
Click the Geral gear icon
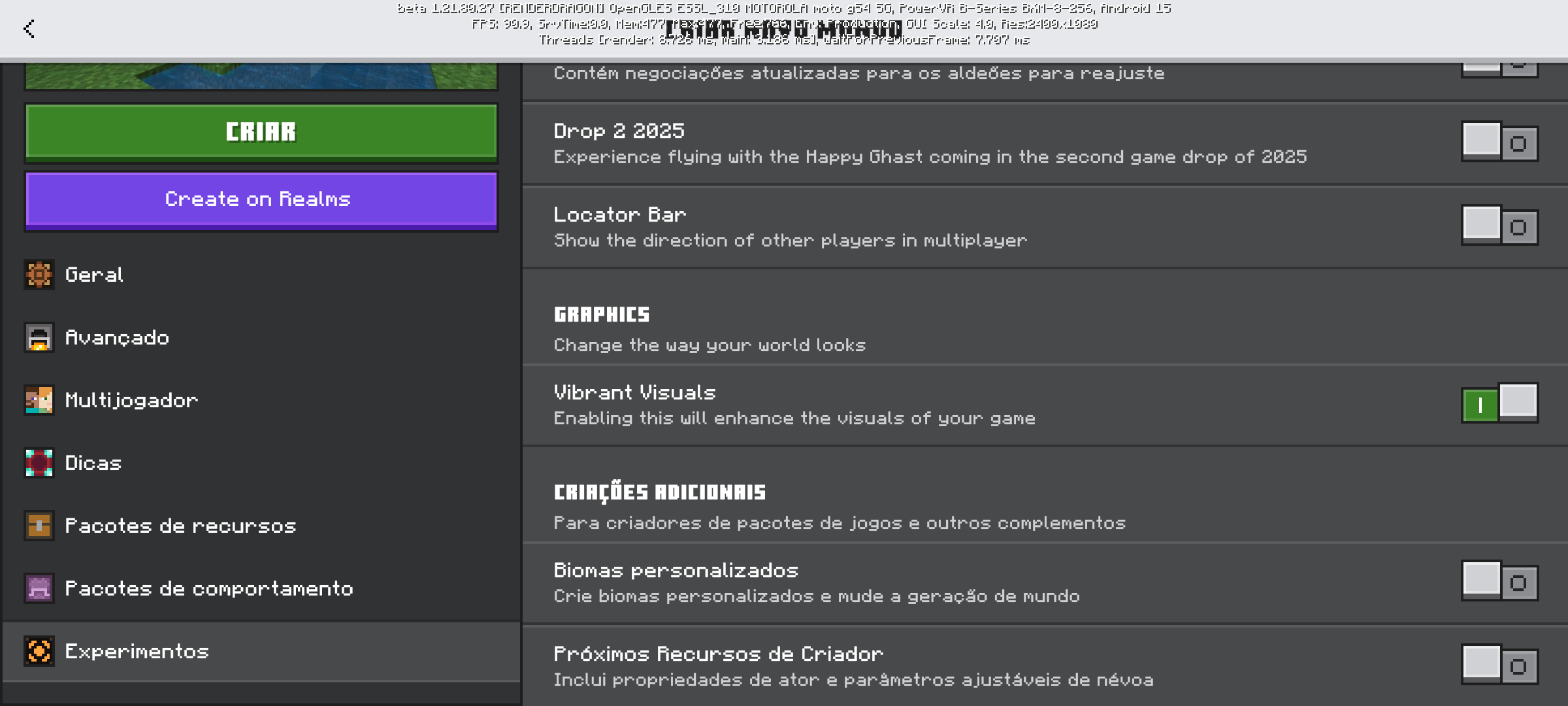coord(39,275)
